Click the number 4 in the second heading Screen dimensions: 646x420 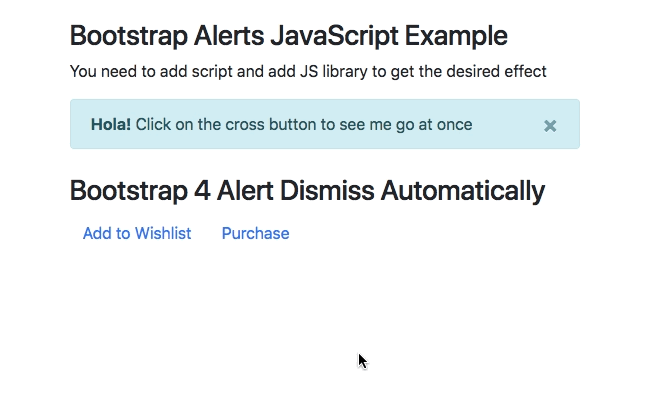202,191
